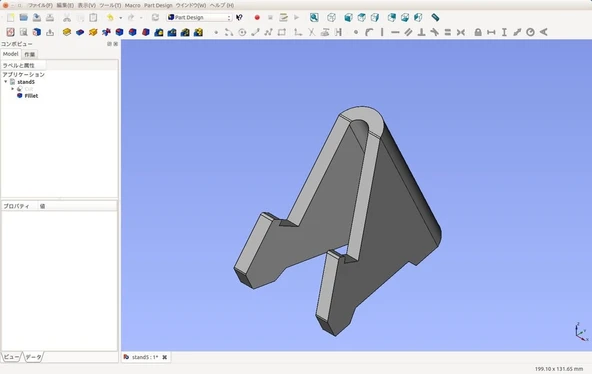Close the stand5 document tab
The height and width of the screenshot is (374, 592).
pyautogui.click(x=165, y=357)
